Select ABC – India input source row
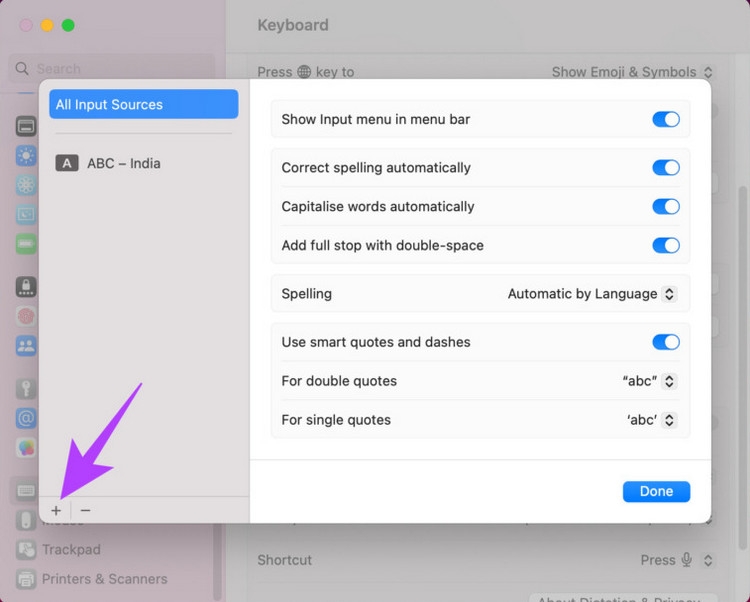 pos(143,163)
